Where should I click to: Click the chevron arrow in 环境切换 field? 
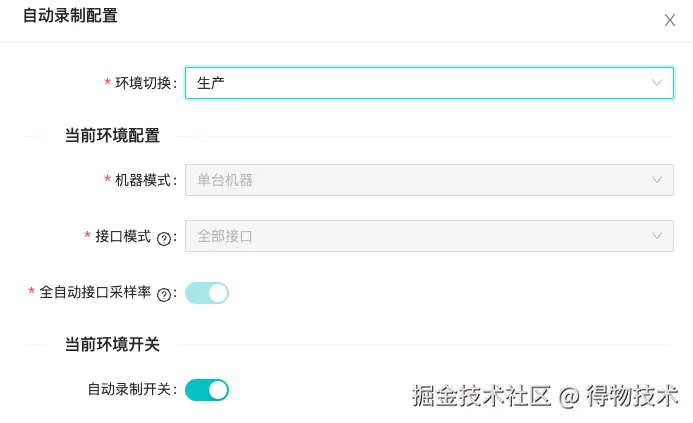pos(657,83)
